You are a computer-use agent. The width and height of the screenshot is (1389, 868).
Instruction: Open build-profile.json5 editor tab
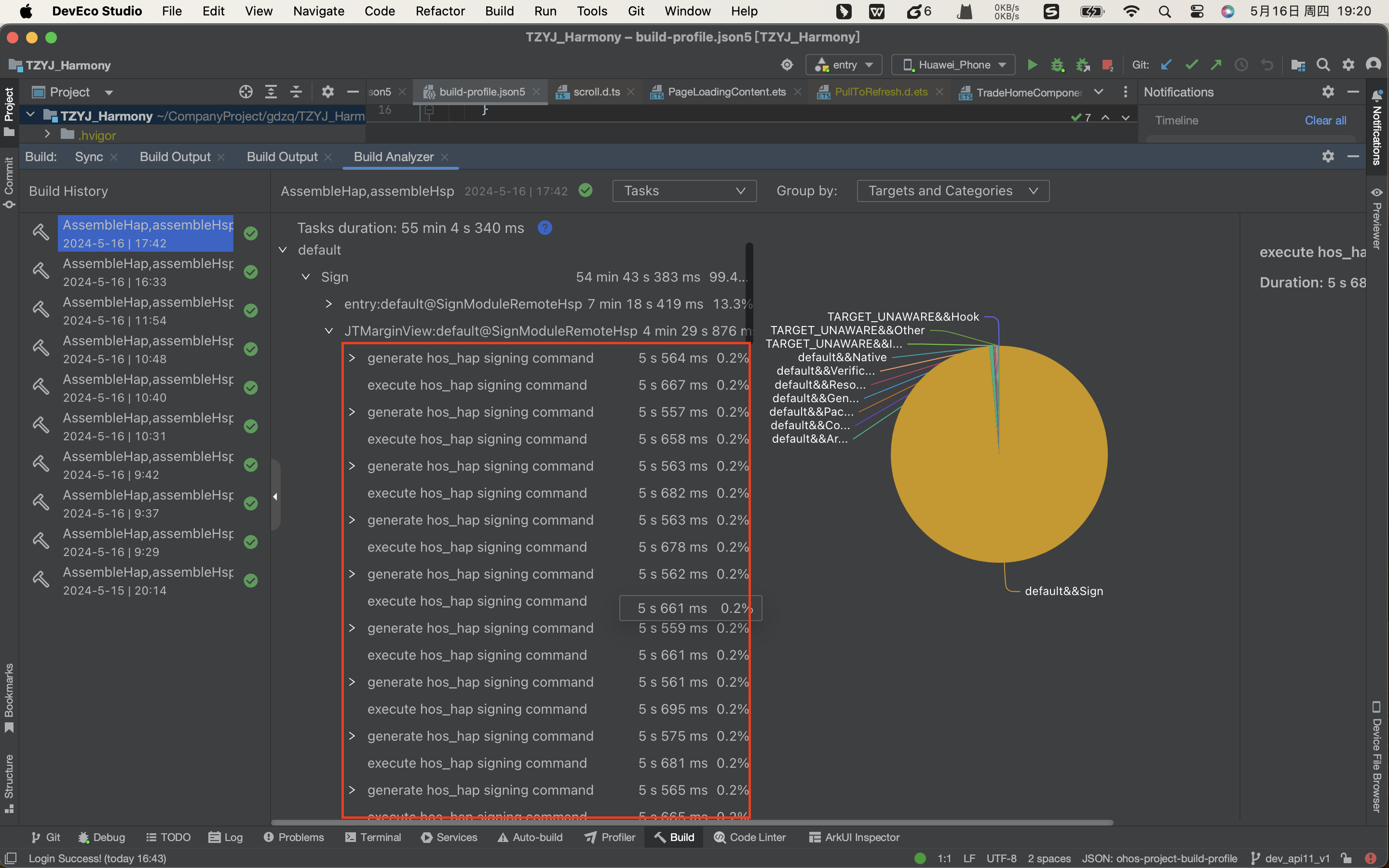481,92
